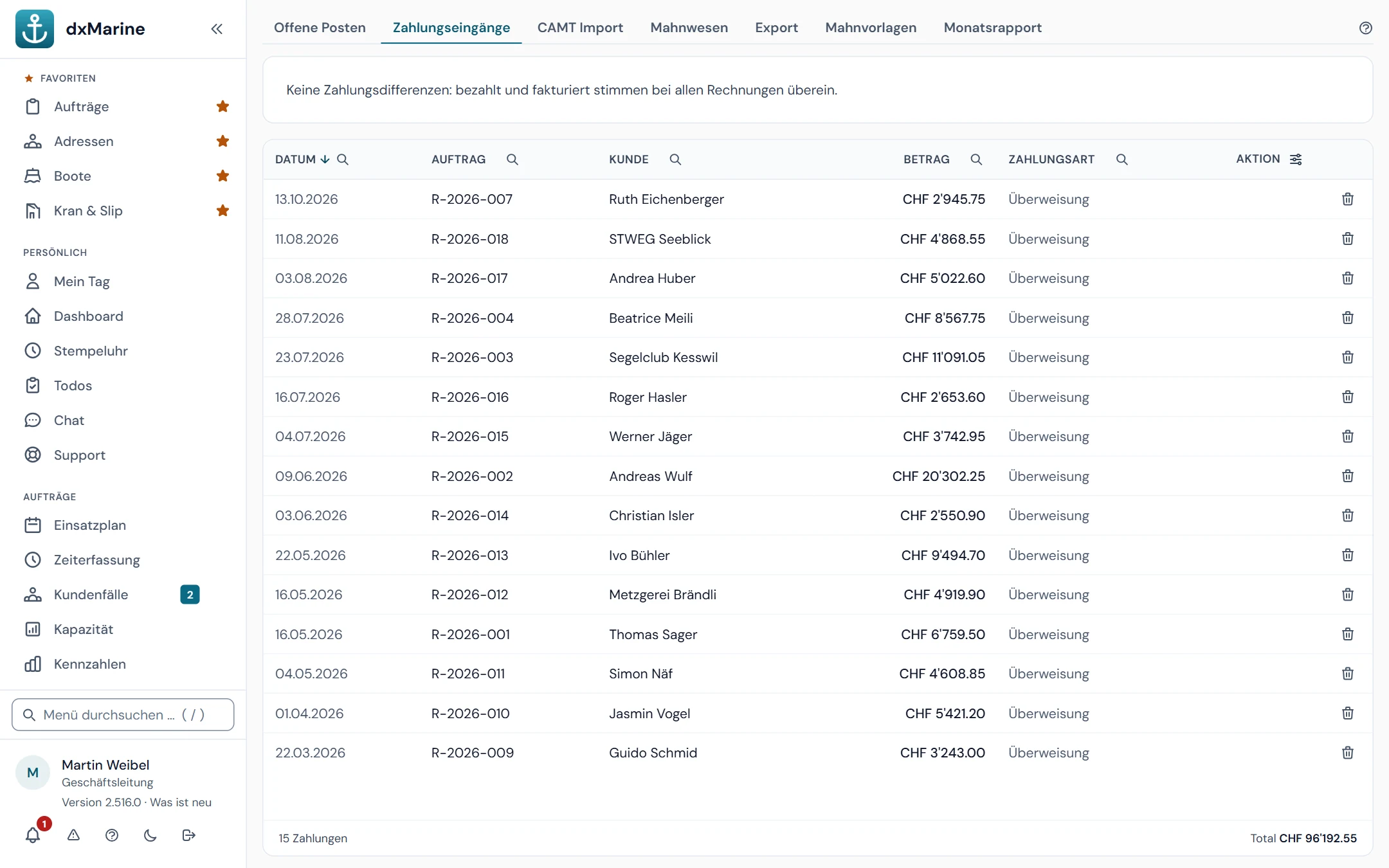
Task: Click the 'Was ist neu' version link
Action: coord(181,802)
